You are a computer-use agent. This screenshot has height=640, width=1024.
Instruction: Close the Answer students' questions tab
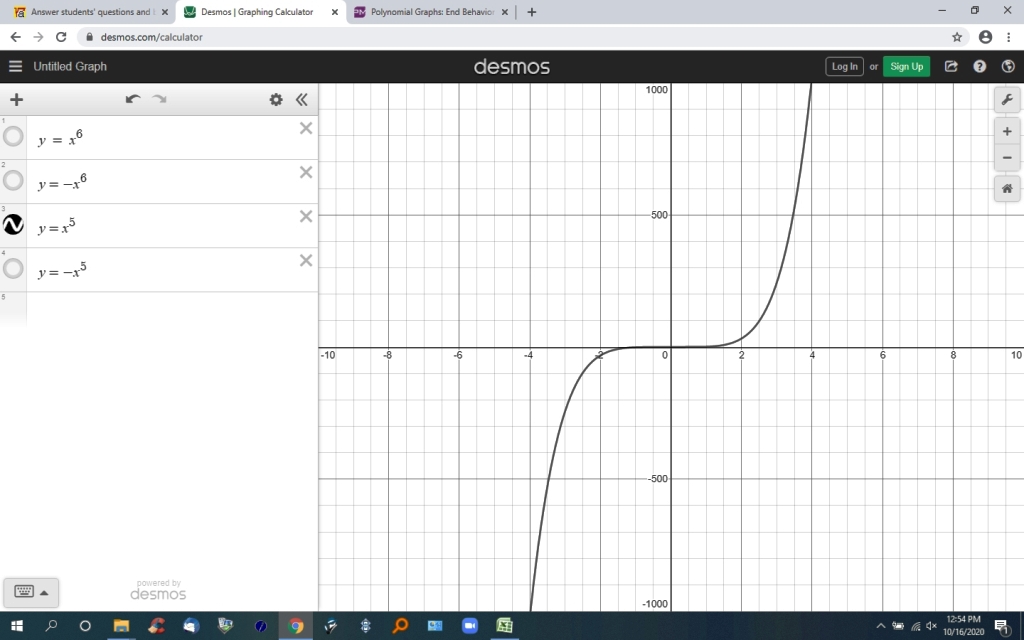click(x=165, y=12)
